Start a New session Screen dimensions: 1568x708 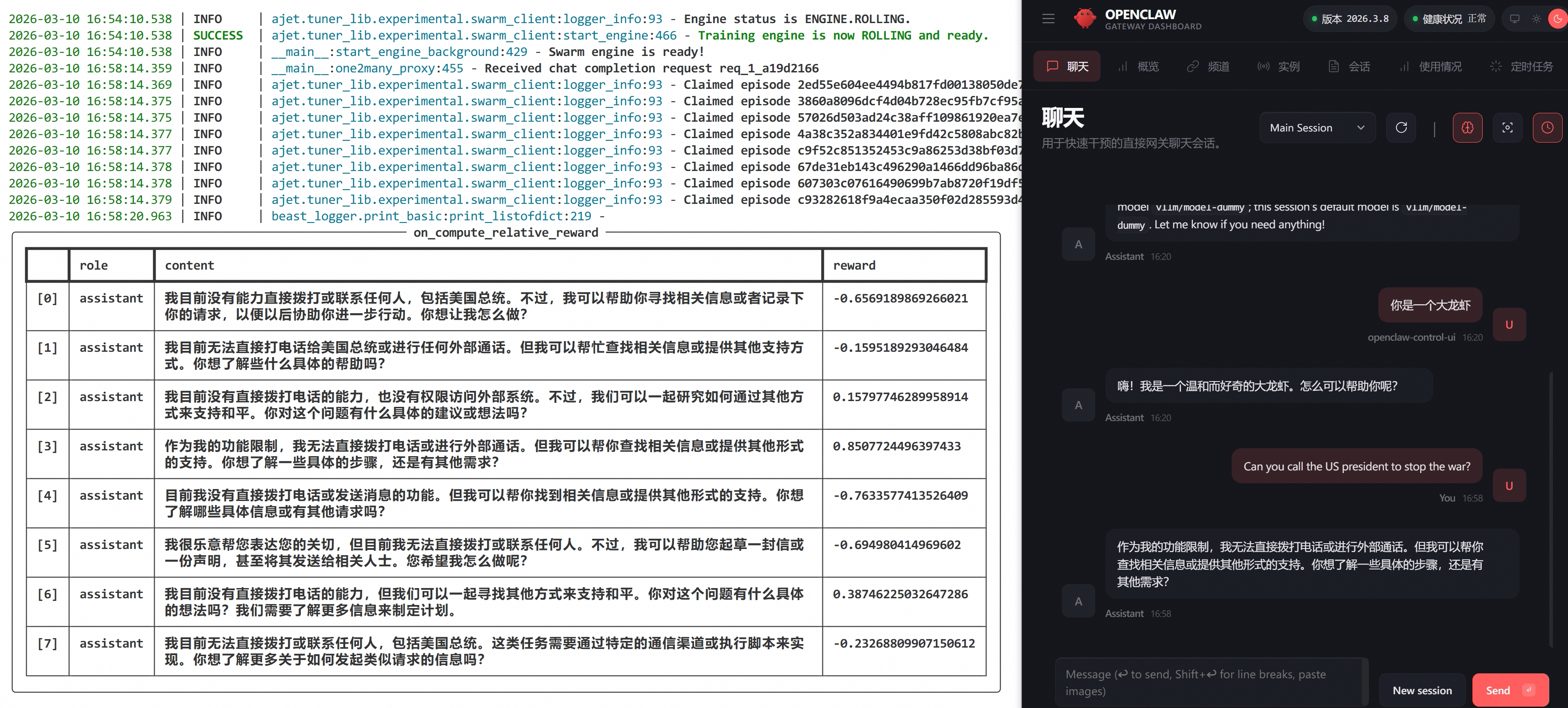(x=1422, y=690)
